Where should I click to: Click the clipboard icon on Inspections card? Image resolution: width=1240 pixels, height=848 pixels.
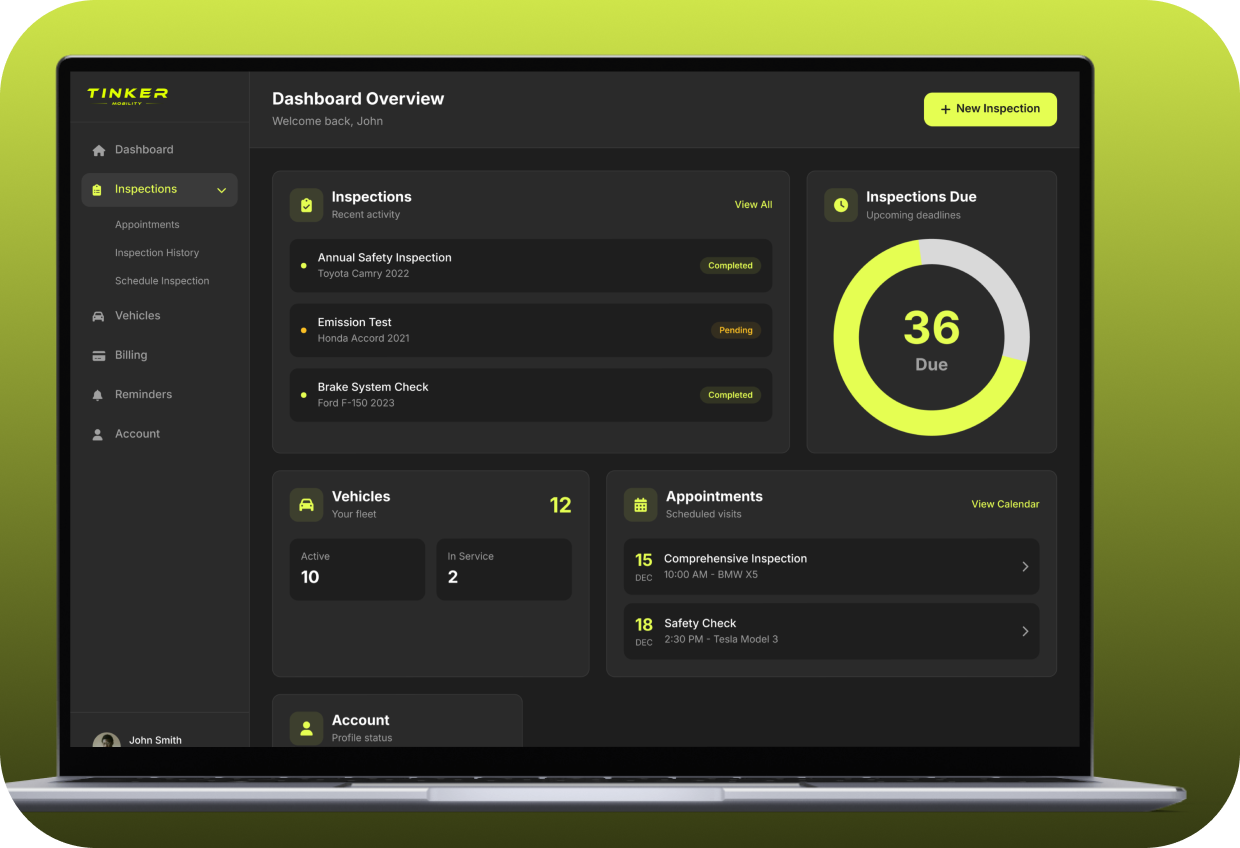pos(306,205)
